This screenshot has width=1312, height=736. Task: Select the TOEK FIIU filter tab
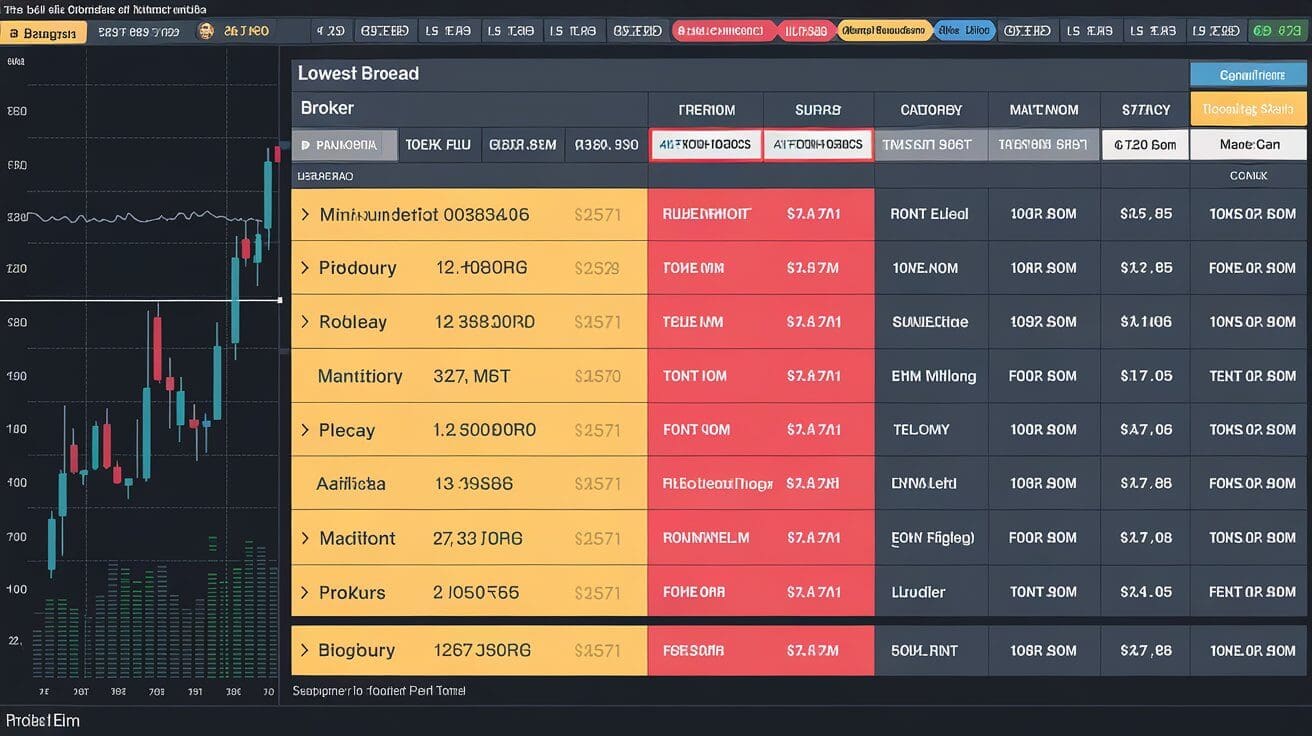pyautogui.click(x=438, y=145)
